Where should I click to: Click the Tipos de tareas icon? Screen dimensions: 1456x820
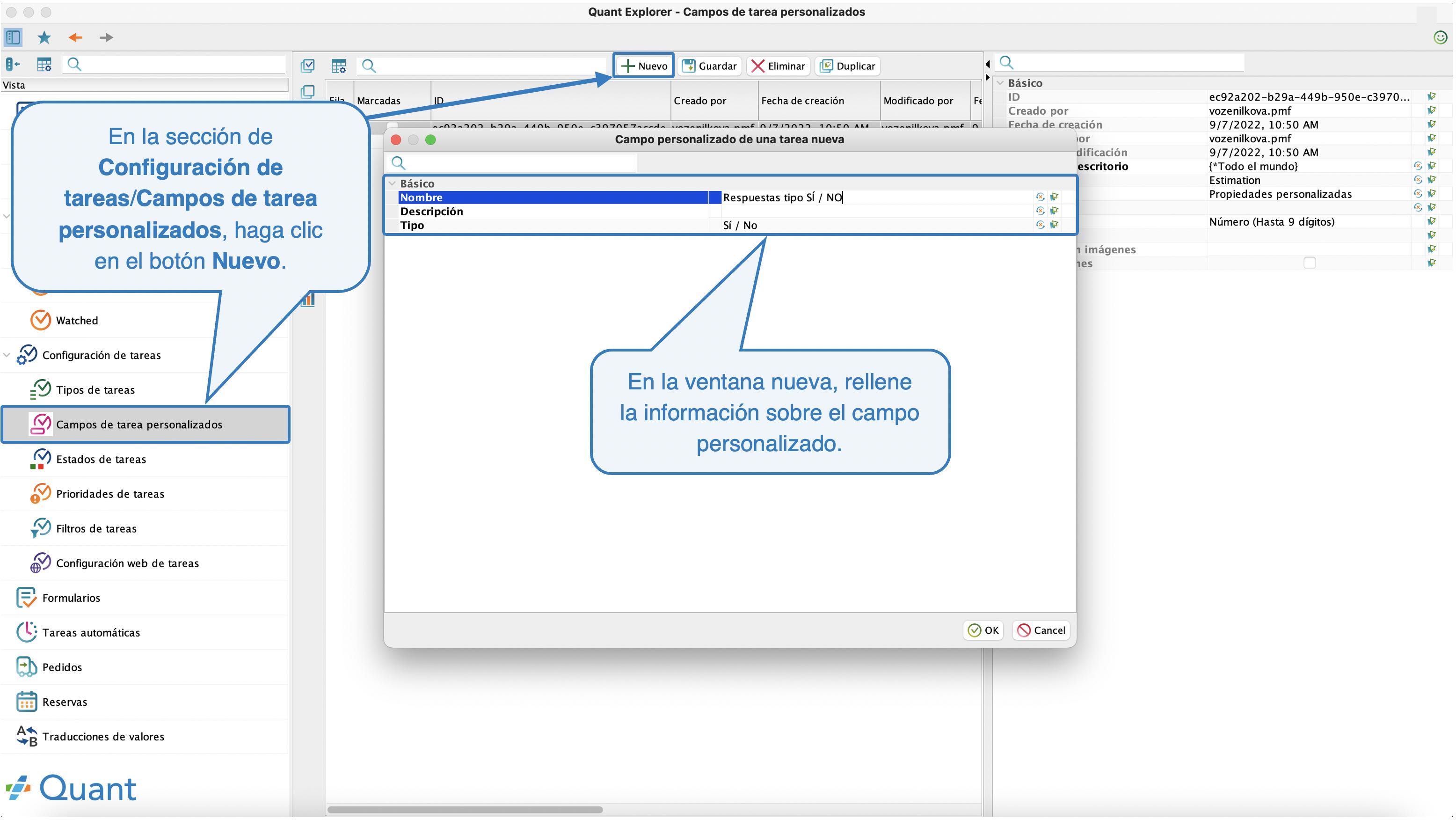click(41, 389)
